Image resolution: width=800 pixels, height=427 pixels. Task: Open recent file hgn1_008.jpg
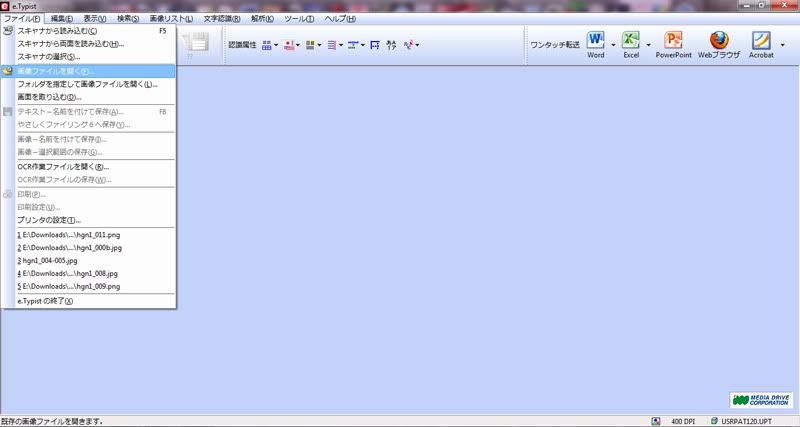click(x=89, y=273)
